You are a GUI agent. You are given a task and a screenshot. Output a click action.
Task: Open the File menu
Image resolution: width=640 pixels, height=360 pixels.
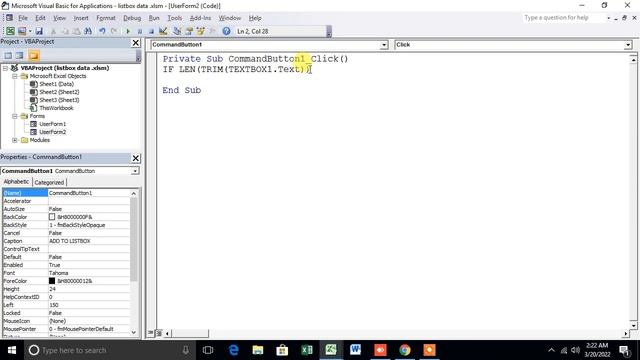tap(23, 18)
